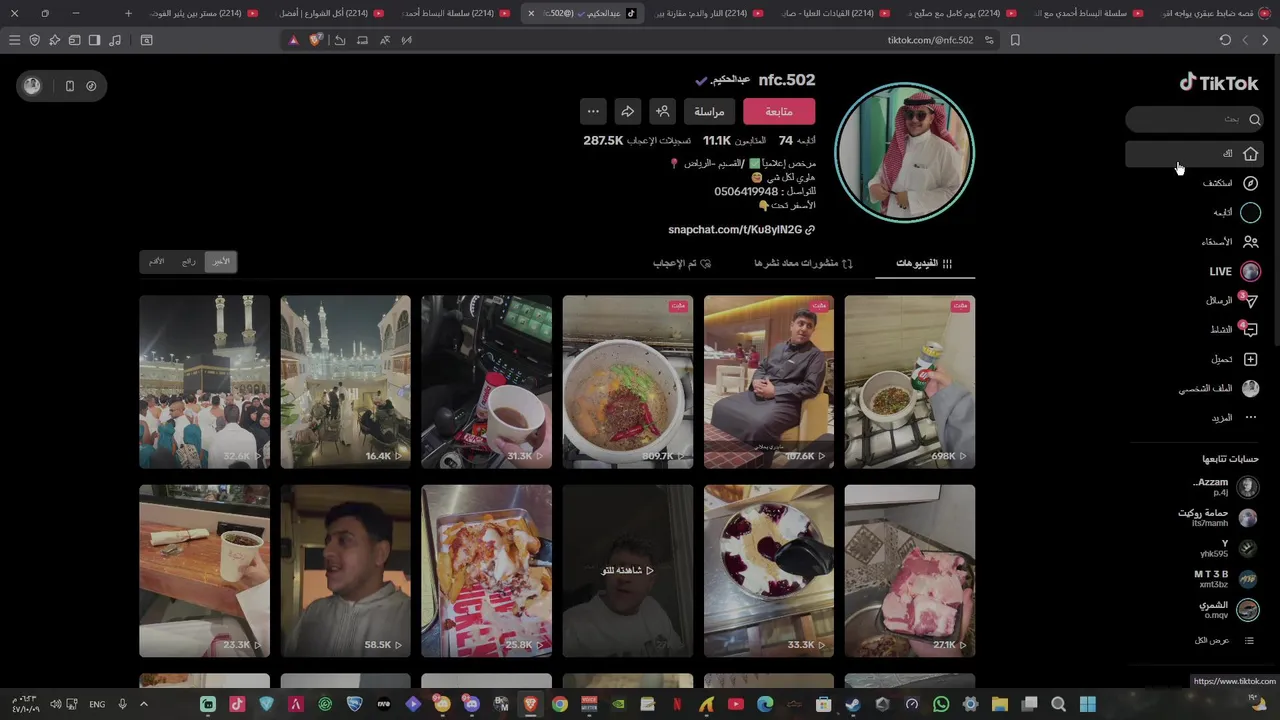Switch to the Liked (تم الإعجاب) tab

pos(681,263)
